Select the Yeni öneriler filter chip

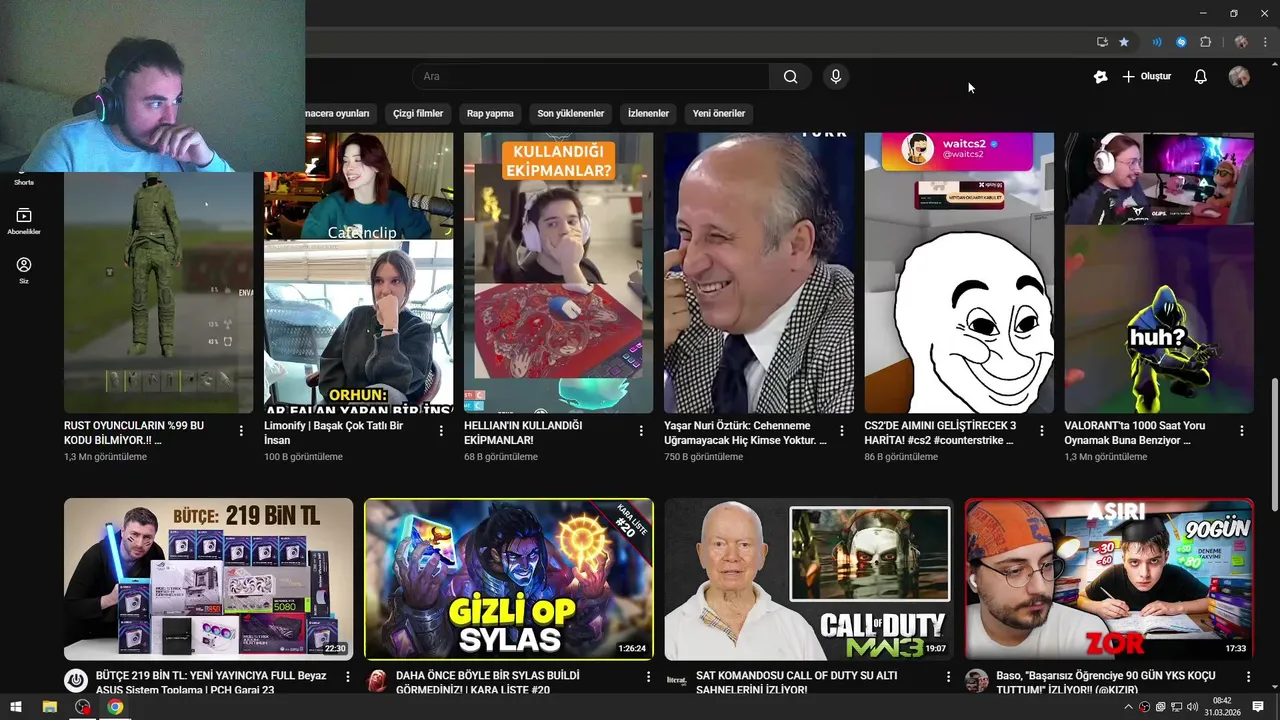click(719, 113)
